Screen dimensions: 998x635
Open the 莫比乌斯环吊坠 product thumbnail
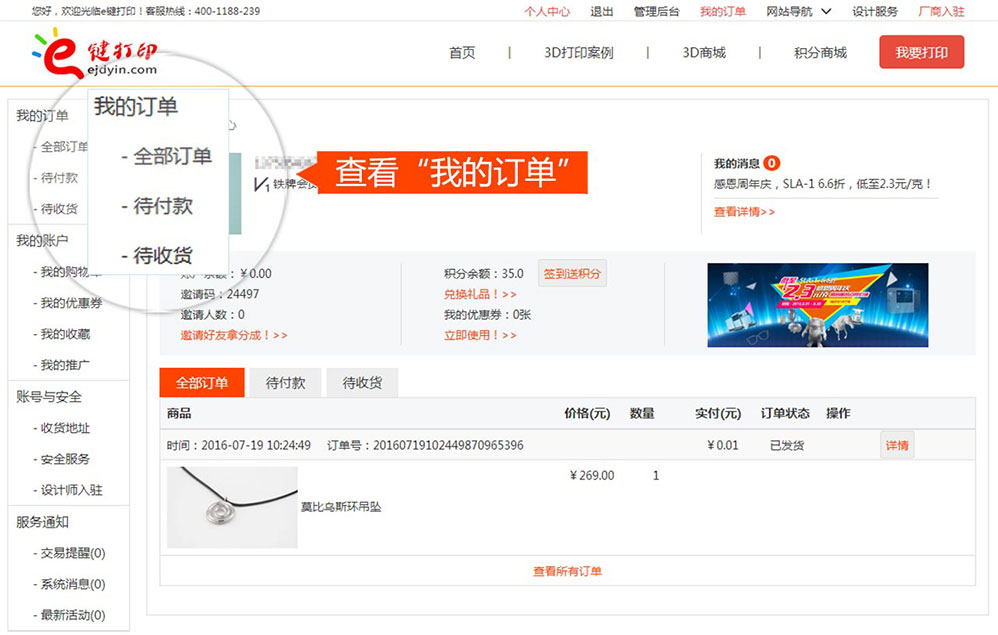pos(232,507)
